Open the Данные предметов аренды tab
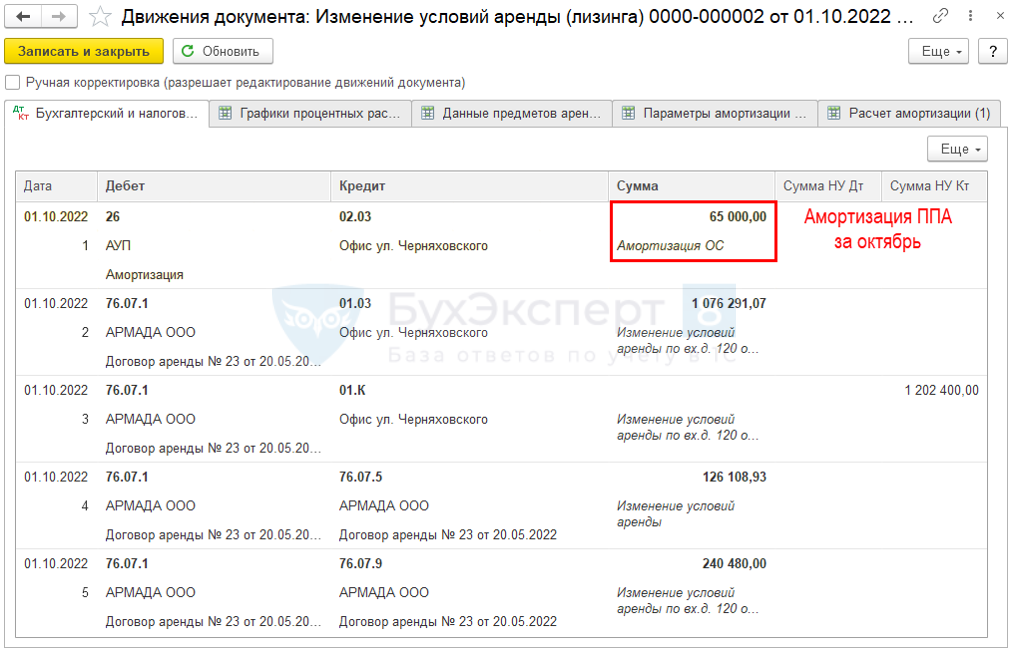This screenshot has width=1010, height=651. 512,113
